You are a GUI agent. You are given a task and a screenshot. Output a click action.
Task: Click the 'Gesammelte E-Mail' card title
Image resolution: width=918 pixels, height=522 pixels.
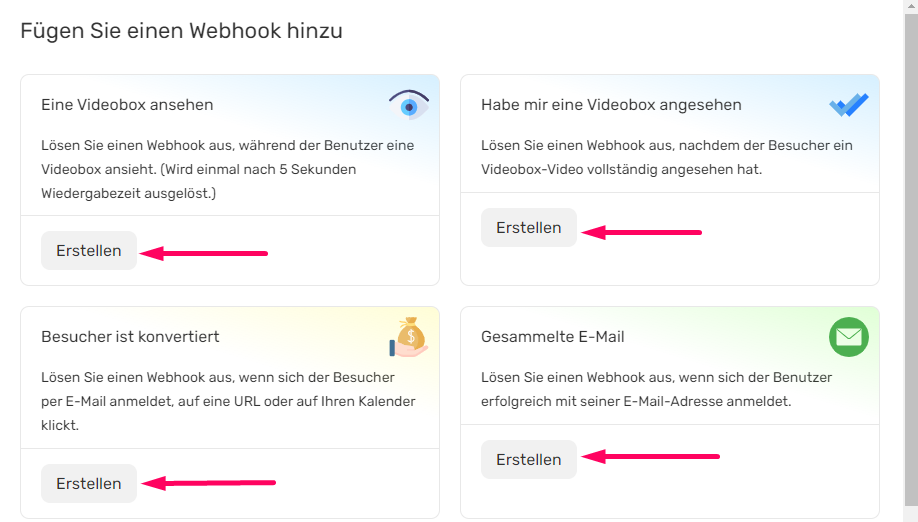[x=553, y=336]
